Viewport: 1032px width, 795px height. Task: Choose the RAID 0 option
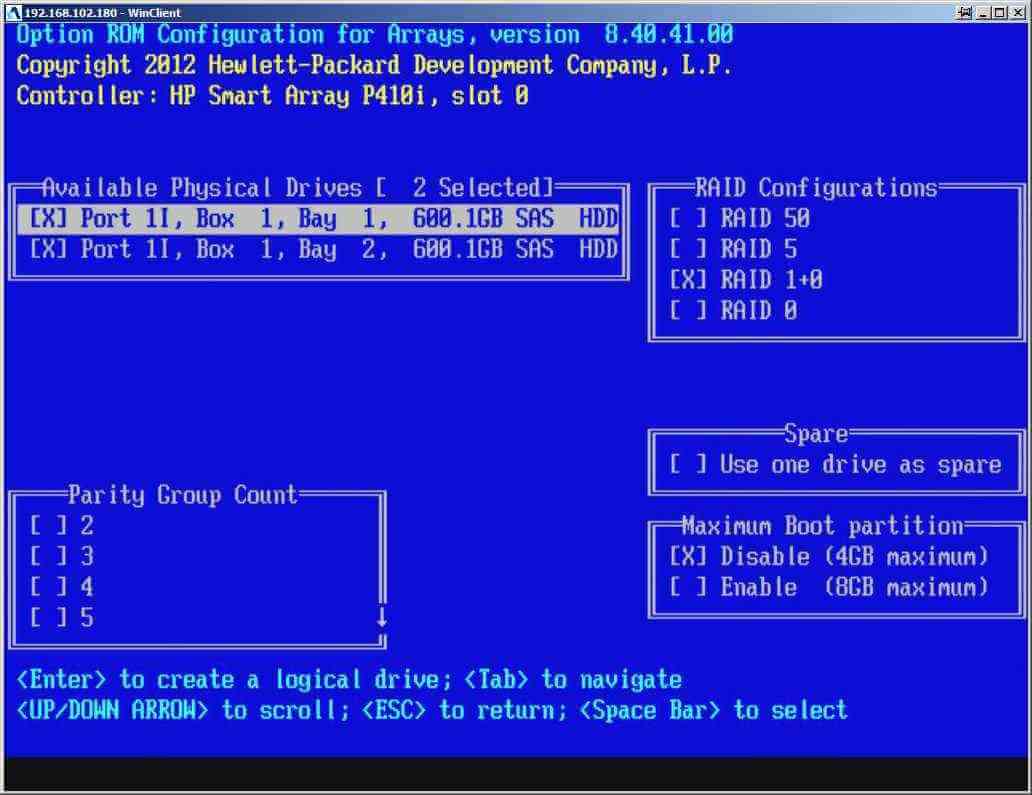(733, 311)
